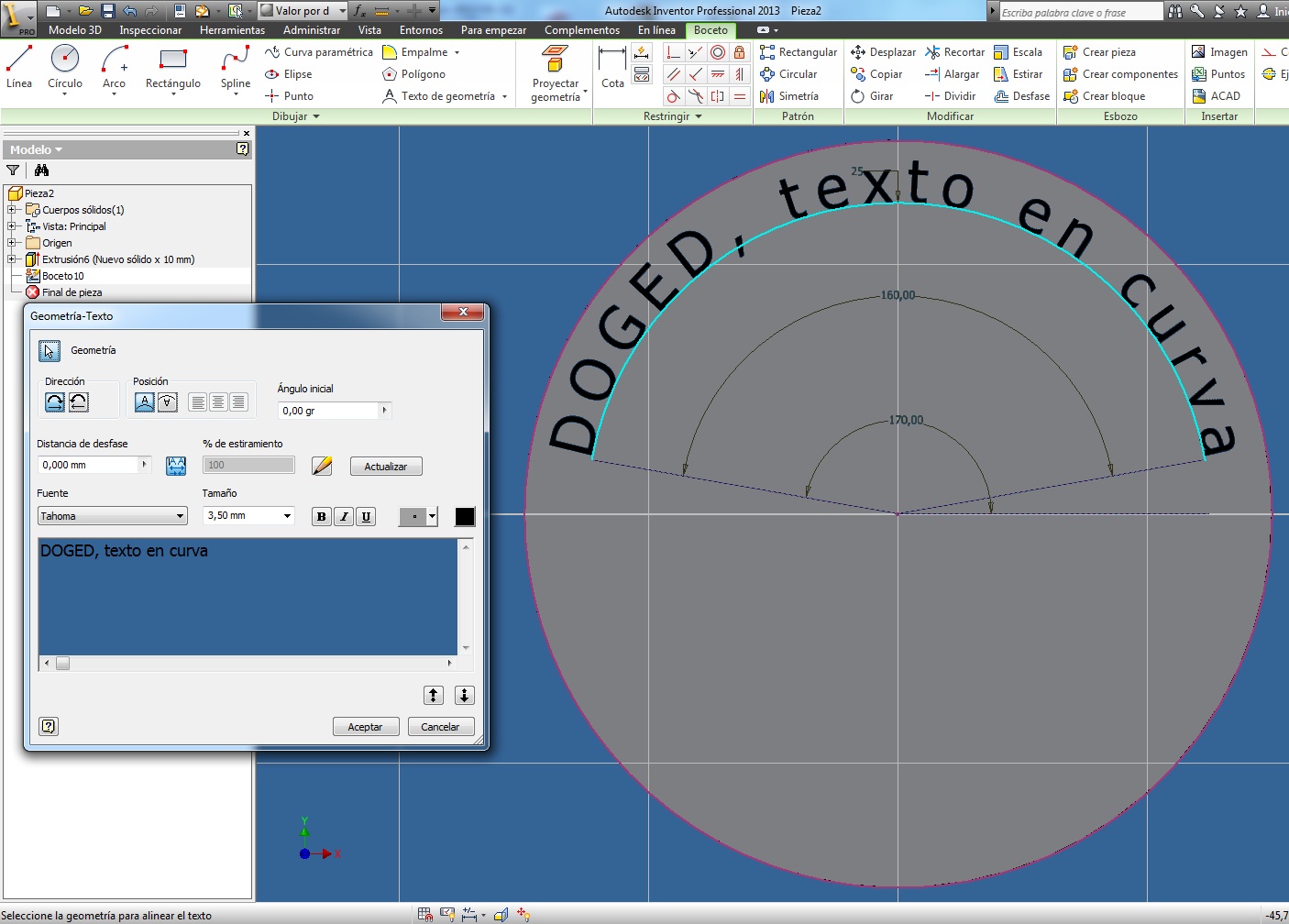Open the Administrar ribbon tab
The height and width of the screenshot is (924, 1289).
coord(312,30)
